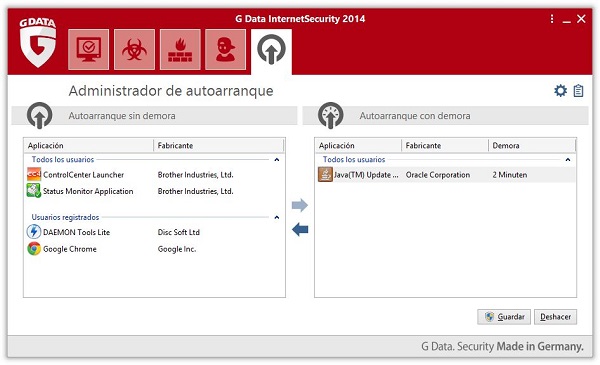Screen dimensions: 600x365
Task: Open the Security Center monitor tab
Action: tap(88, 49)
